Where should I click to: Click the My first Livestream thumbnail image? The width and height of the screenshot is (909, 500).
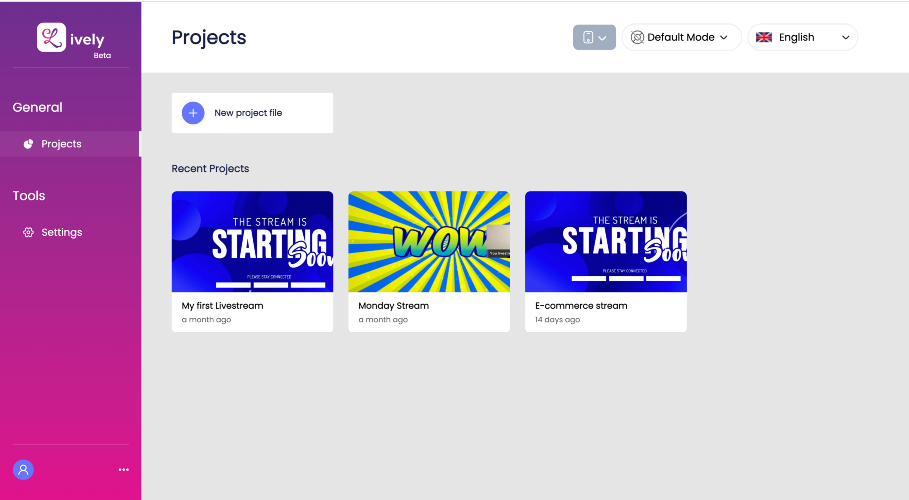pyautogui.click(x=252, y=241)
